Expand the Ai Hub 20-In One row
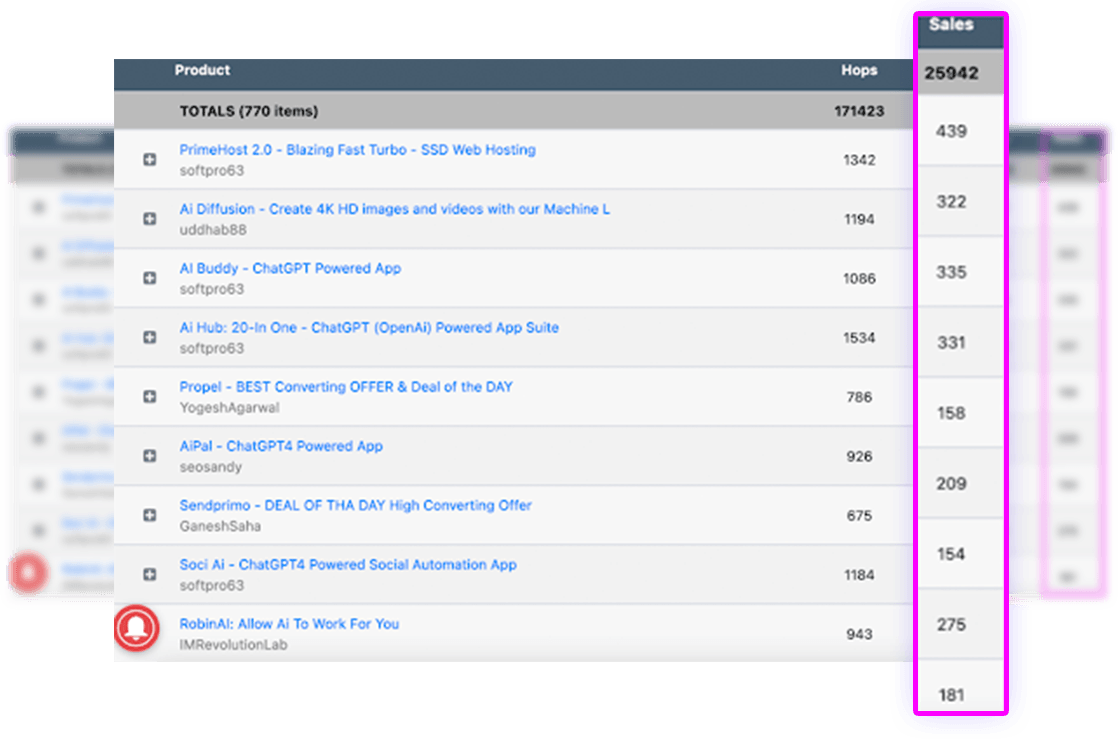Screen dimensions: 1118x742 tap(150, 338)
